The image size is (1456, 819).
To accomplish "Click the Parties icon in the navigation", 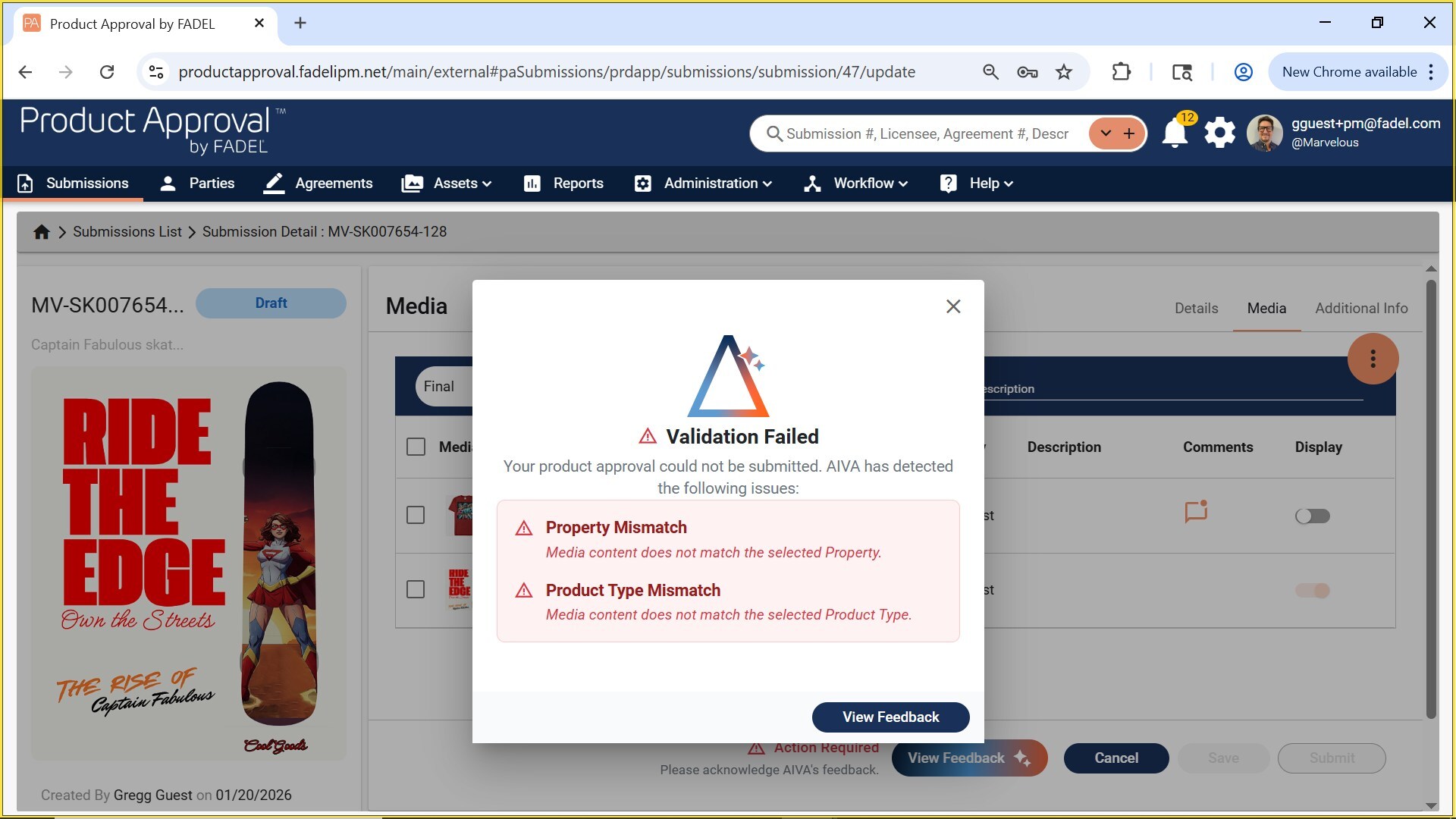I will 168,183.
